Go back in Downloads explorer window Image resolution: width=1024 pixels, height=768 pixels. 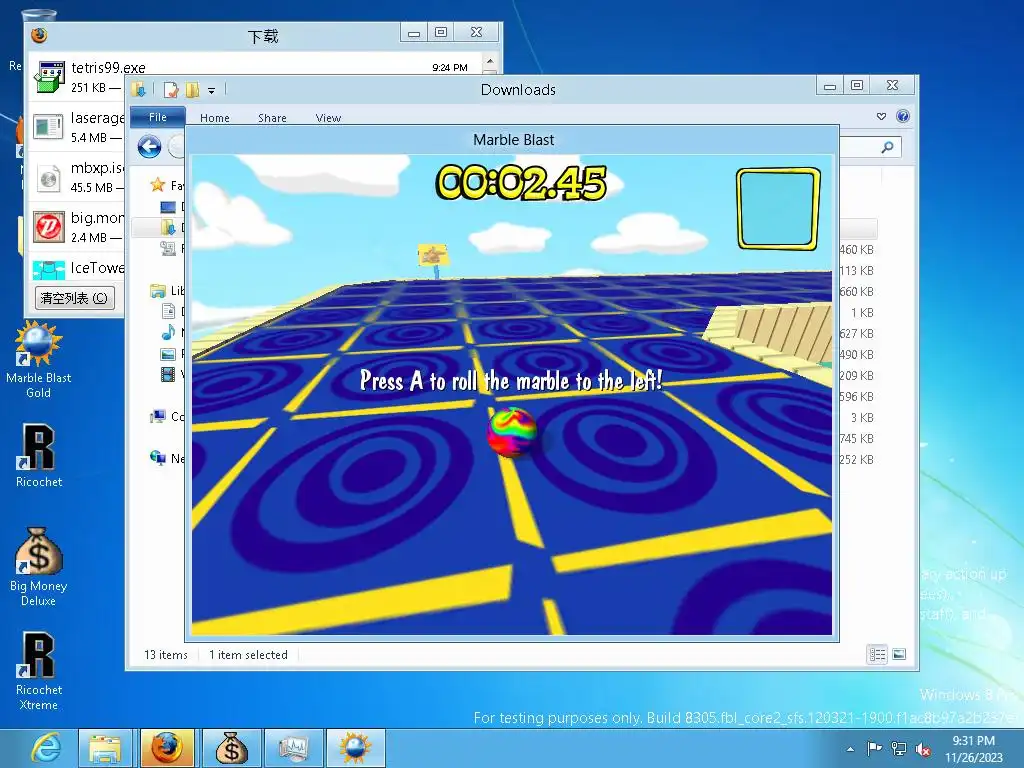click(150, 146)
